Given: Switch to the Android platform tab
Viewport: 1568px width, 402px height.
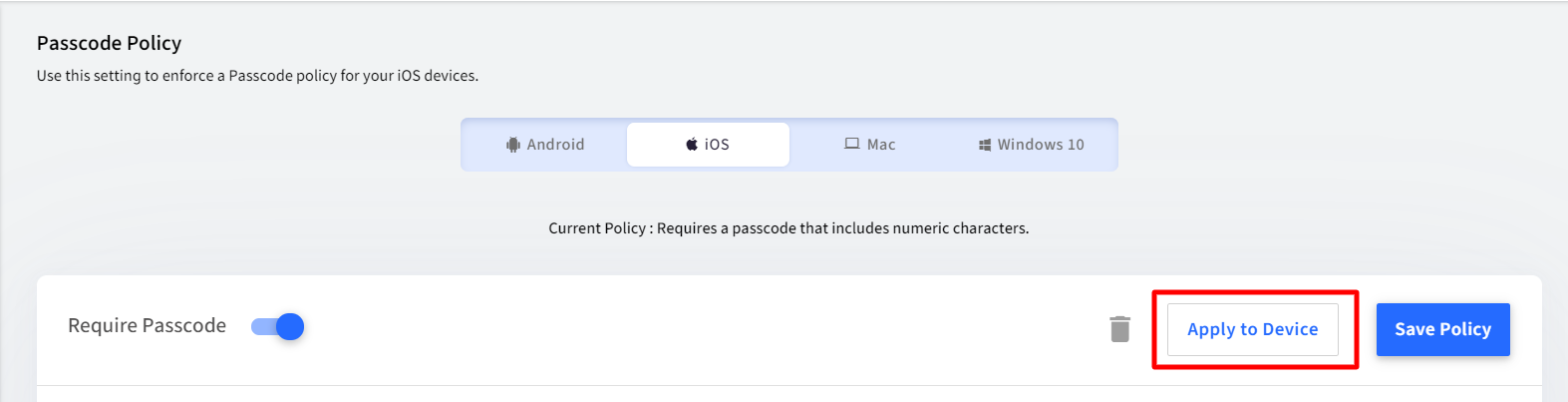Looking at the screenshot, I should tap(545, 145).
